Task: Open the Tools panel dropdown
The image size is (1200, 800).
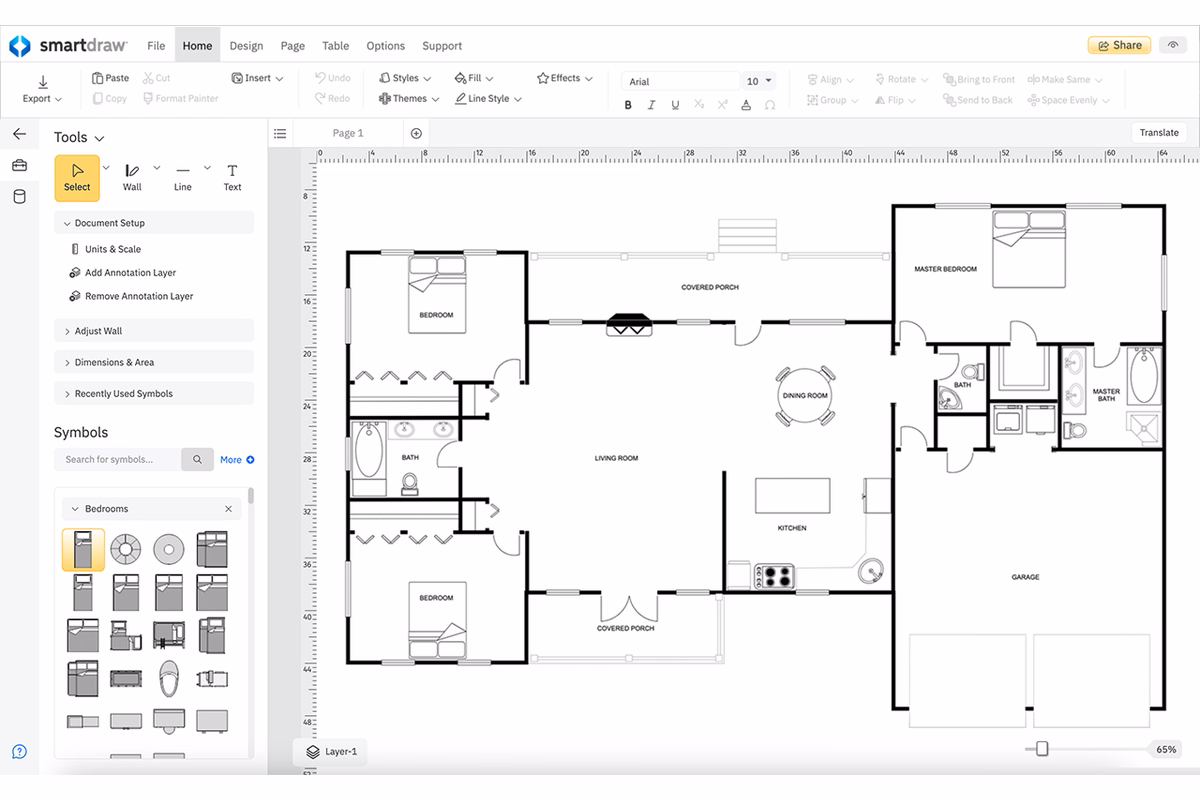Action: coord(80,138)
